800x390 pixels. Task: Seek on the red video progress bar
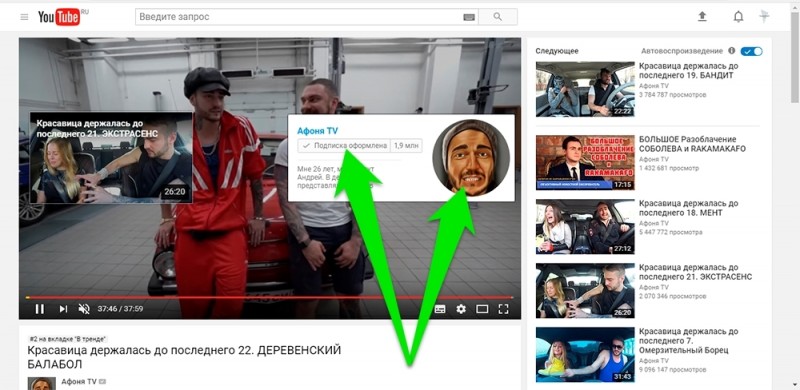point(269,297)
